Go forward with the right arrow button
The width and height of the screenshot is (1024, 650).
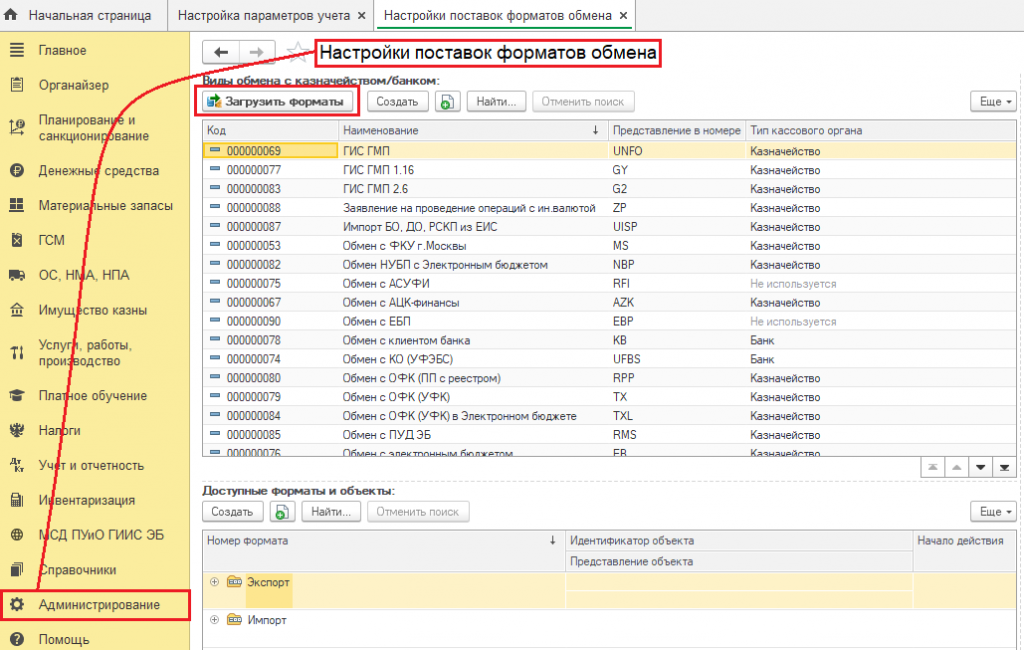click(257, 52)
